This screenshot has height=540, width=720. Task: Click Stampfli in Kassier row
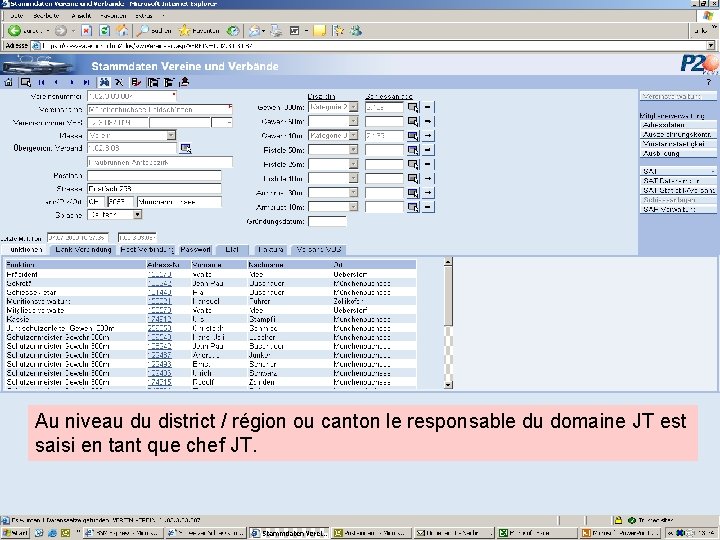[262, 319]
